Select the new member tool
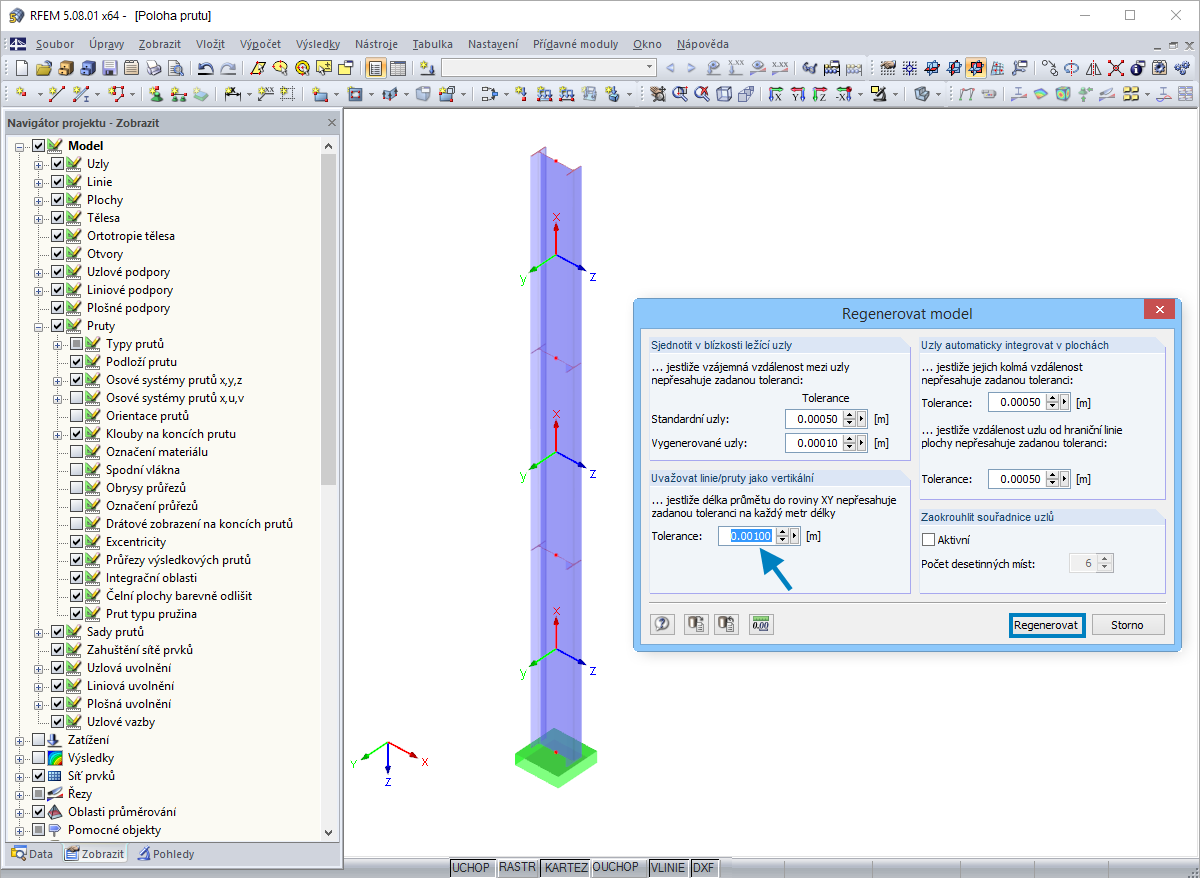 tap(83, 95)
